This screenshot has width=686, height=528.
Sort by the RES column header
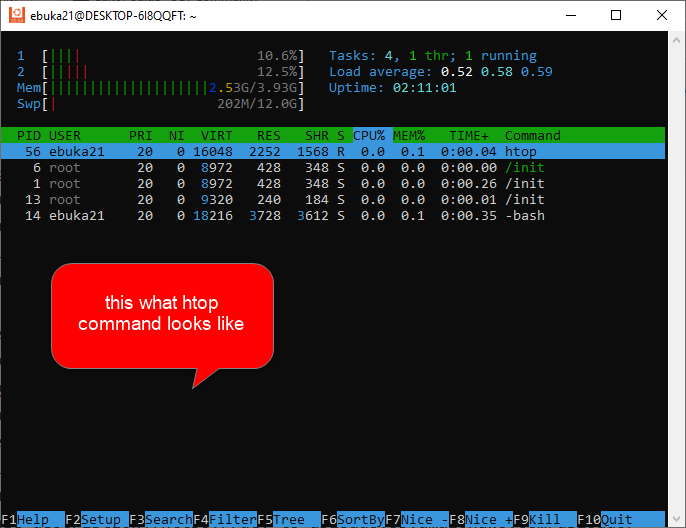269,135
